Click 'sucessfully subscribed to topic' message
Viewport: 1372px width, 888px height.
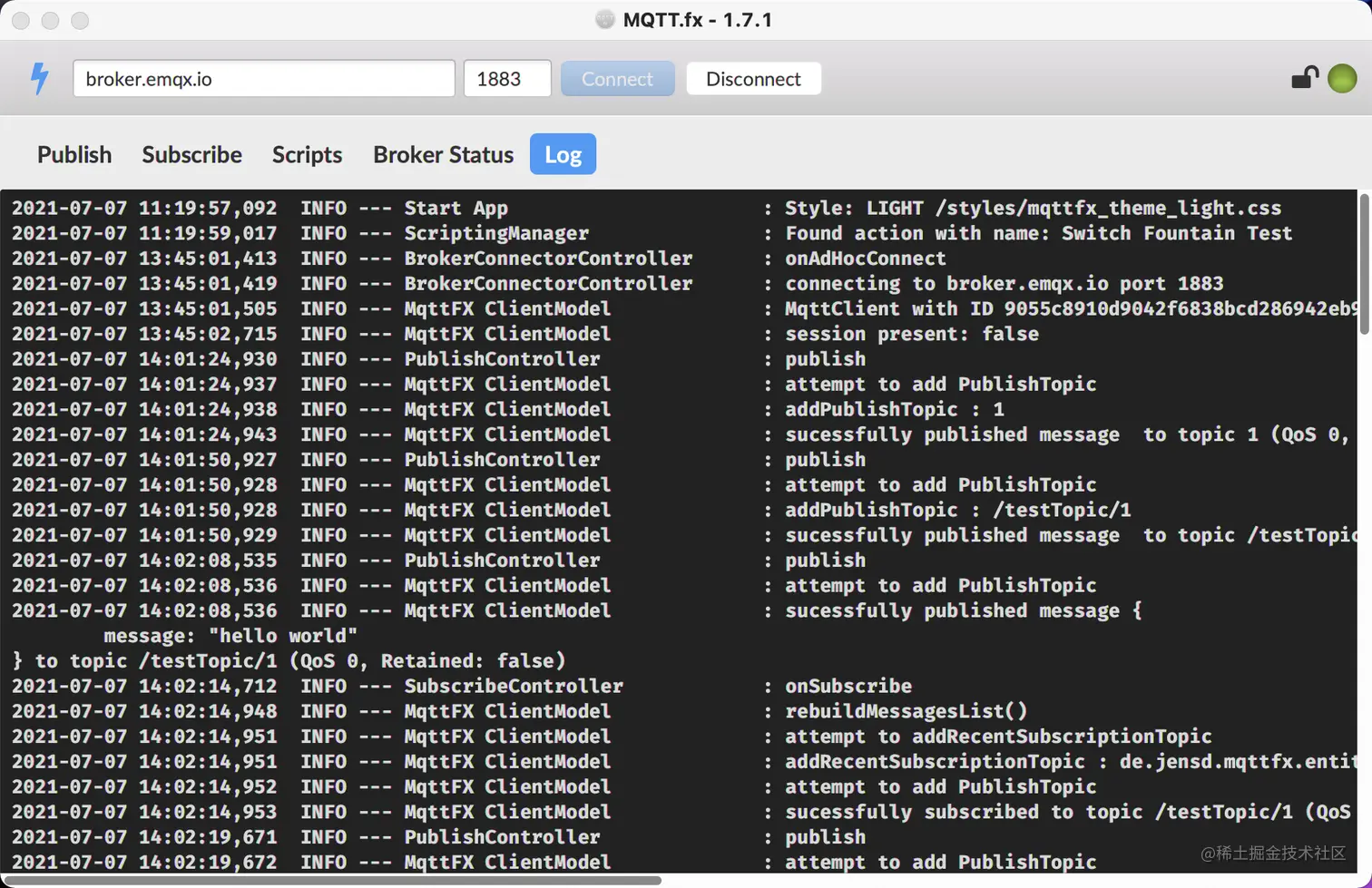click(1069, 813)
